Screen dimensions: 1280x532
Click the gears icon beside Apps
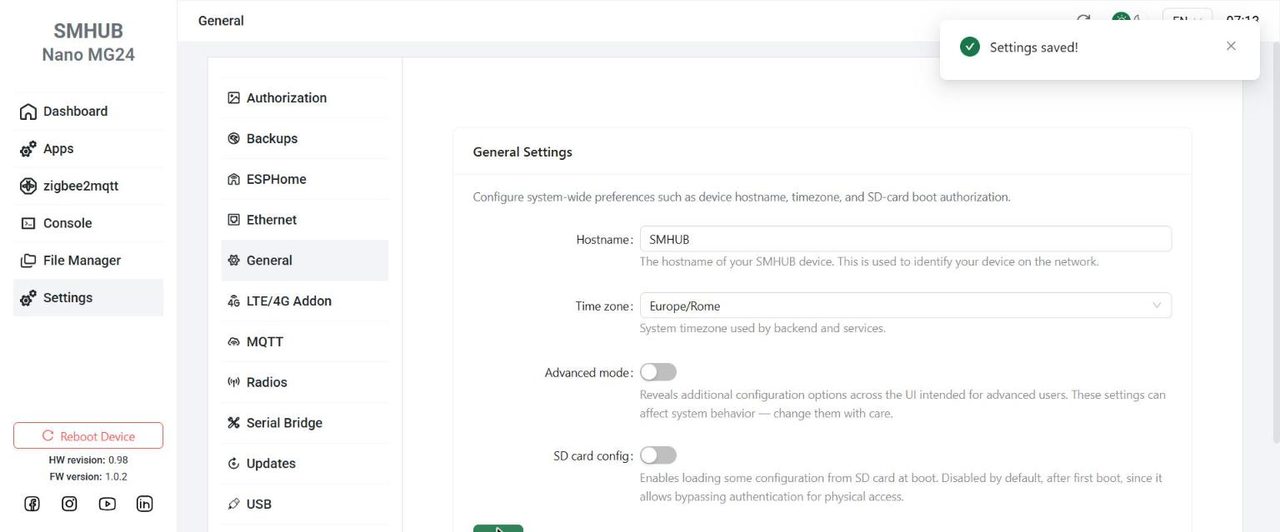pyautogui.click(x=28, y=149)
